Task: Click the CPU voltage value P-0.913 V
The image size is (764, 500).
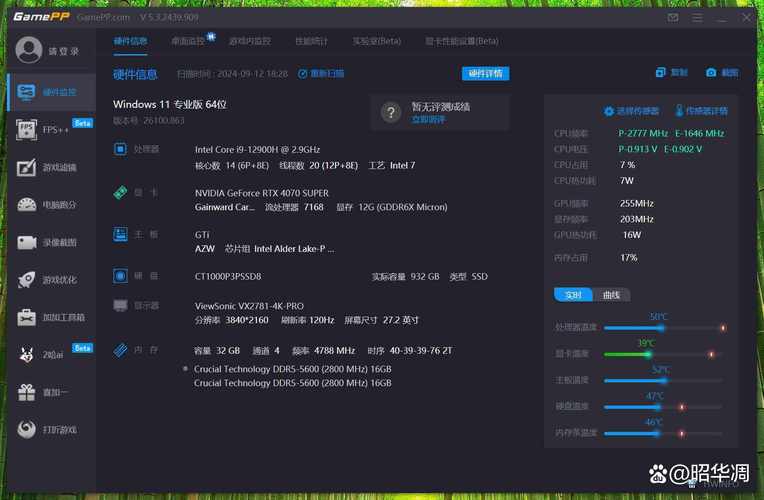Action: pyautogui.click(x=638, y=149)
